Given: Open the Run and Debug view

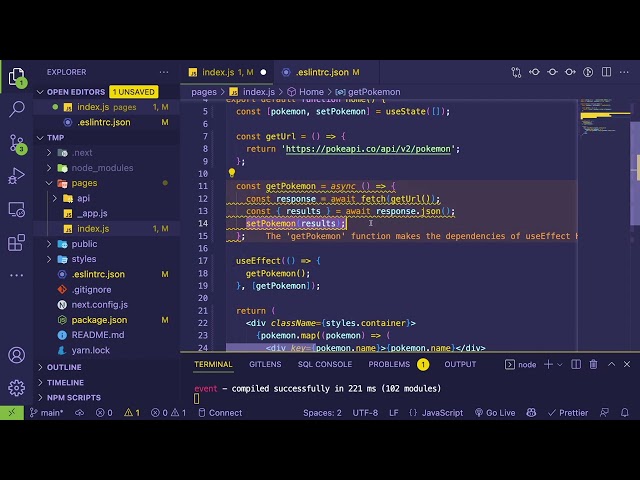Looking at the screenshot, I should [16, 176].
